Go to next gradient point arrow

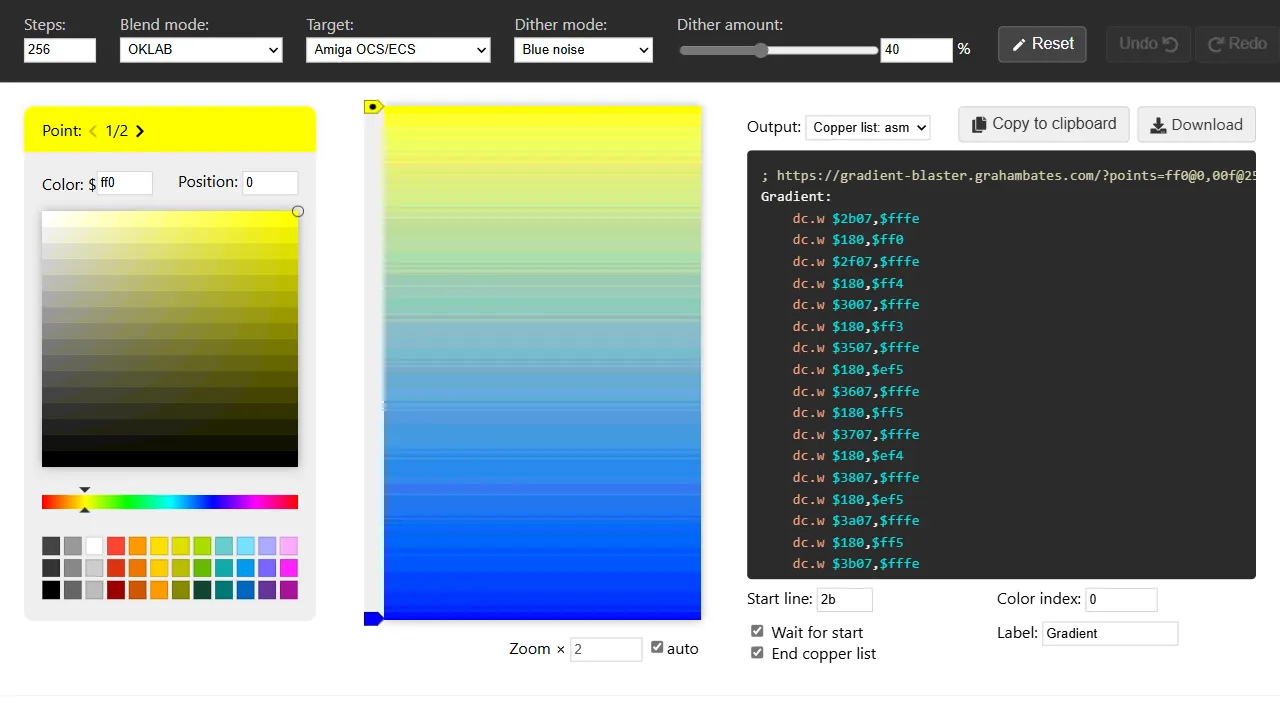(139, 131)
